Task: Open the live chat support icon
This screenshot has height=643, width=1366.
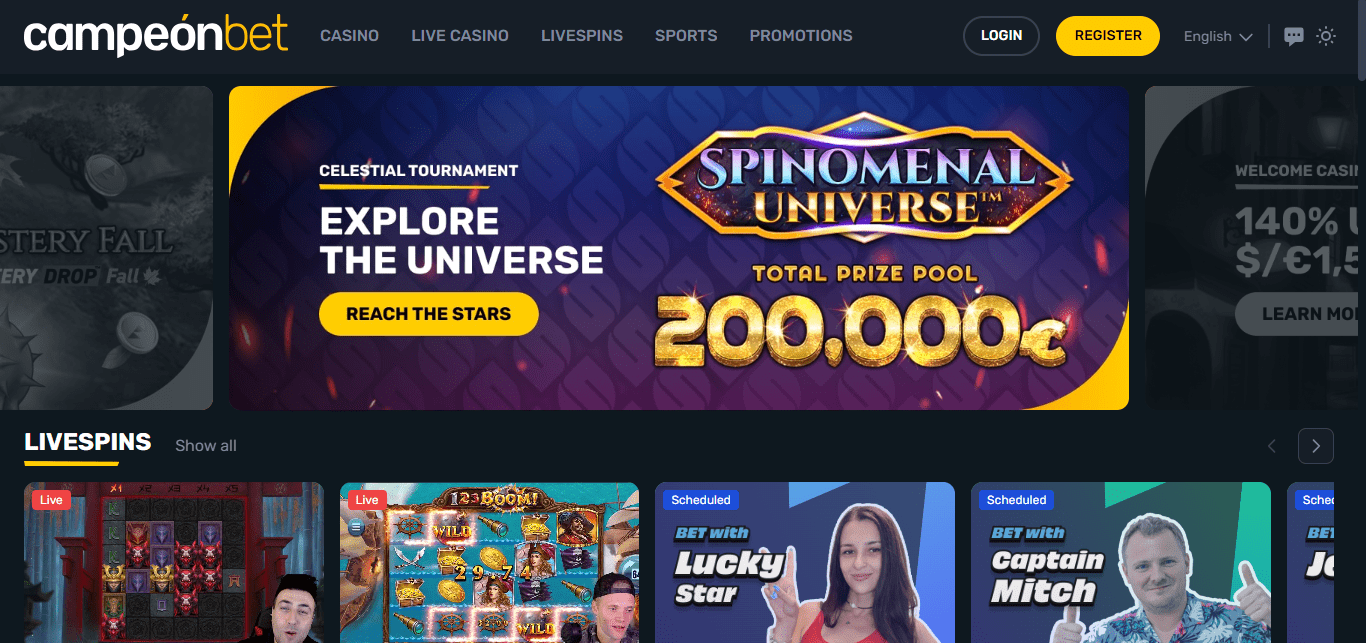Action: [1293, 36]
